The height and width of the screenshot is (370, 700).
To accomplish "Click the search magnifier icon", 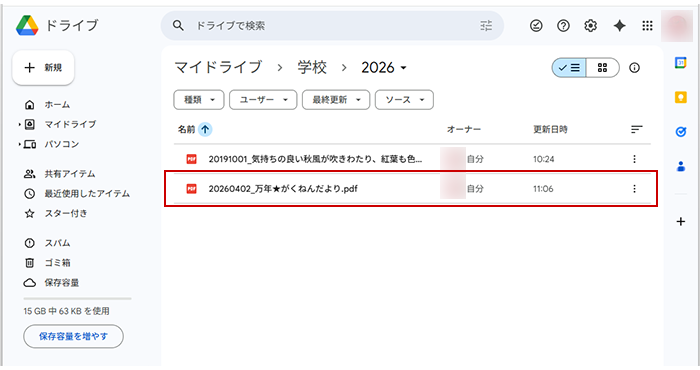I will 178,26.
